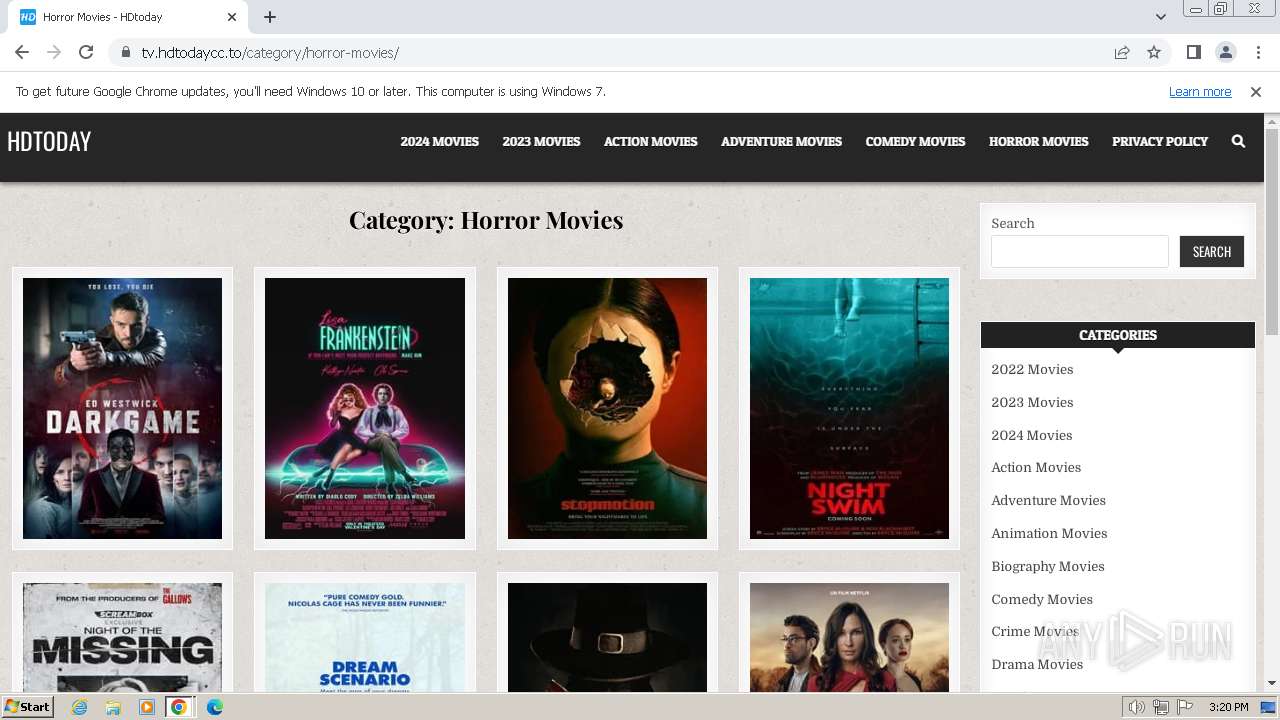
Task: Reload the page with the refresh icon
Action: click(86, 52)
